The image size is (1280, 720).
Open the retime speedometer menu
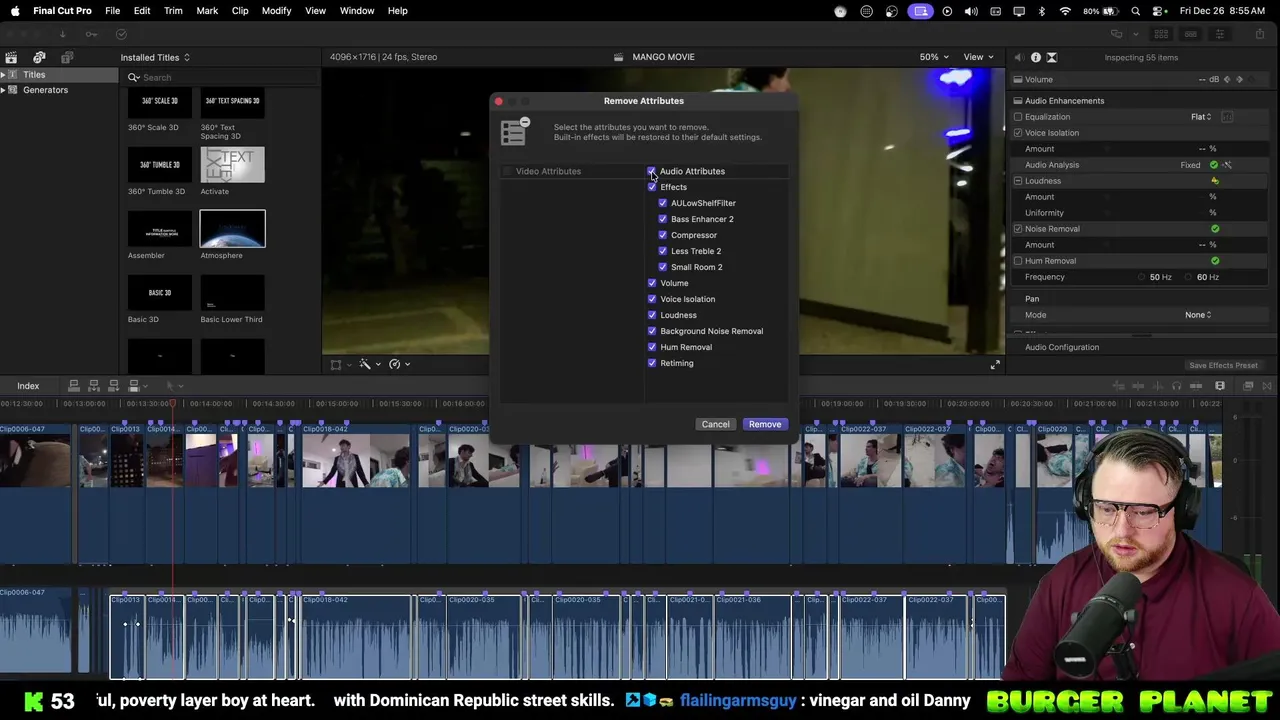pos(399,364)
